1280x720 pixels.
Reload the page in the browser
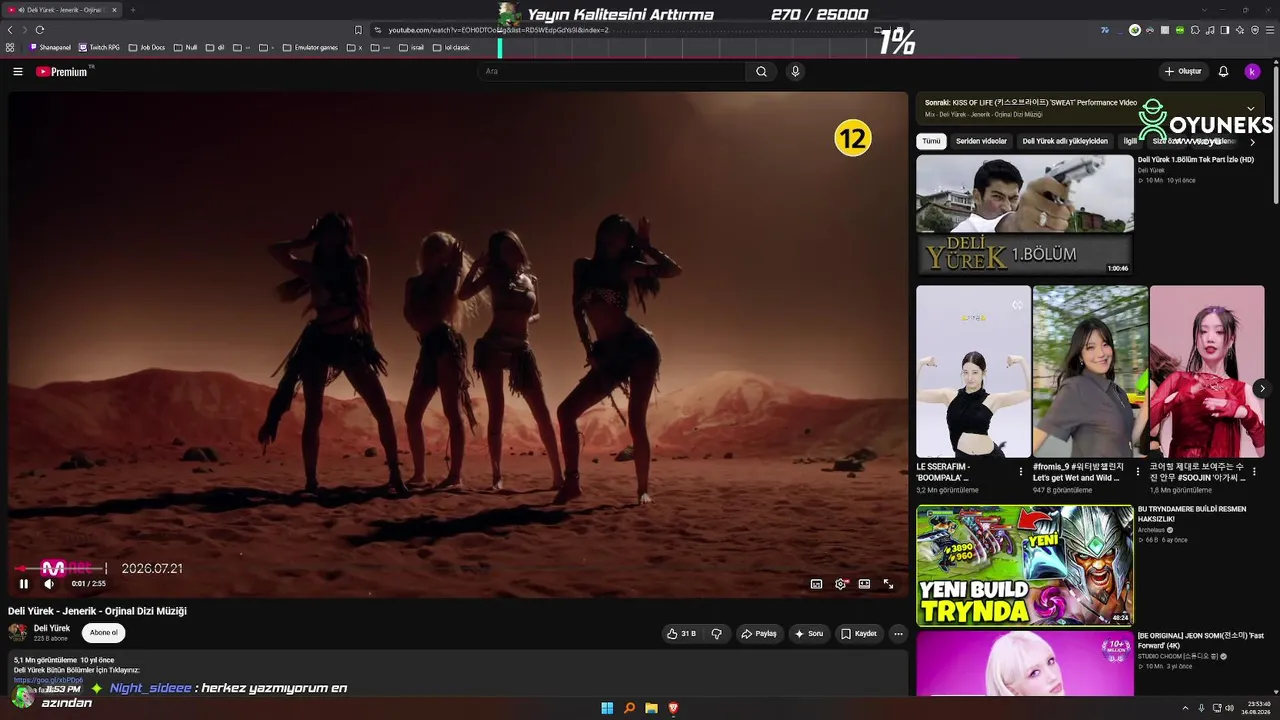click(40, 30)
